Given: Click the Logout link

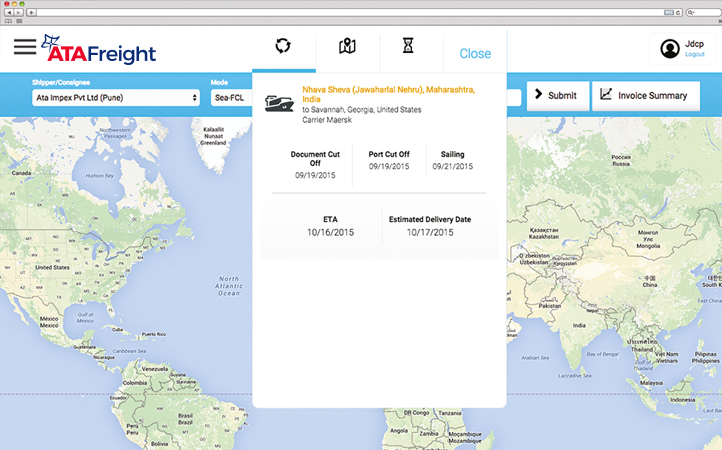Looking at the screenshot, I should (695, 55).
